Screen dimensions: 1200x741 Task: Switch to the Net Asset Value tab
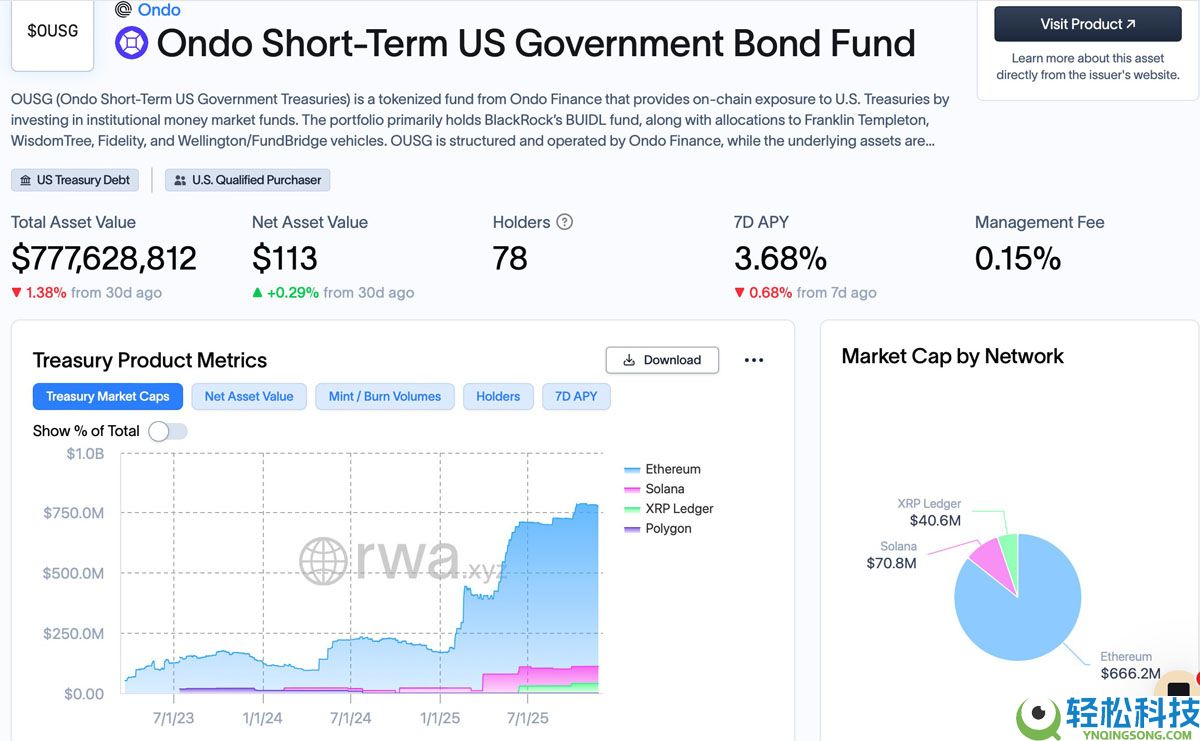tap(249, 396)
